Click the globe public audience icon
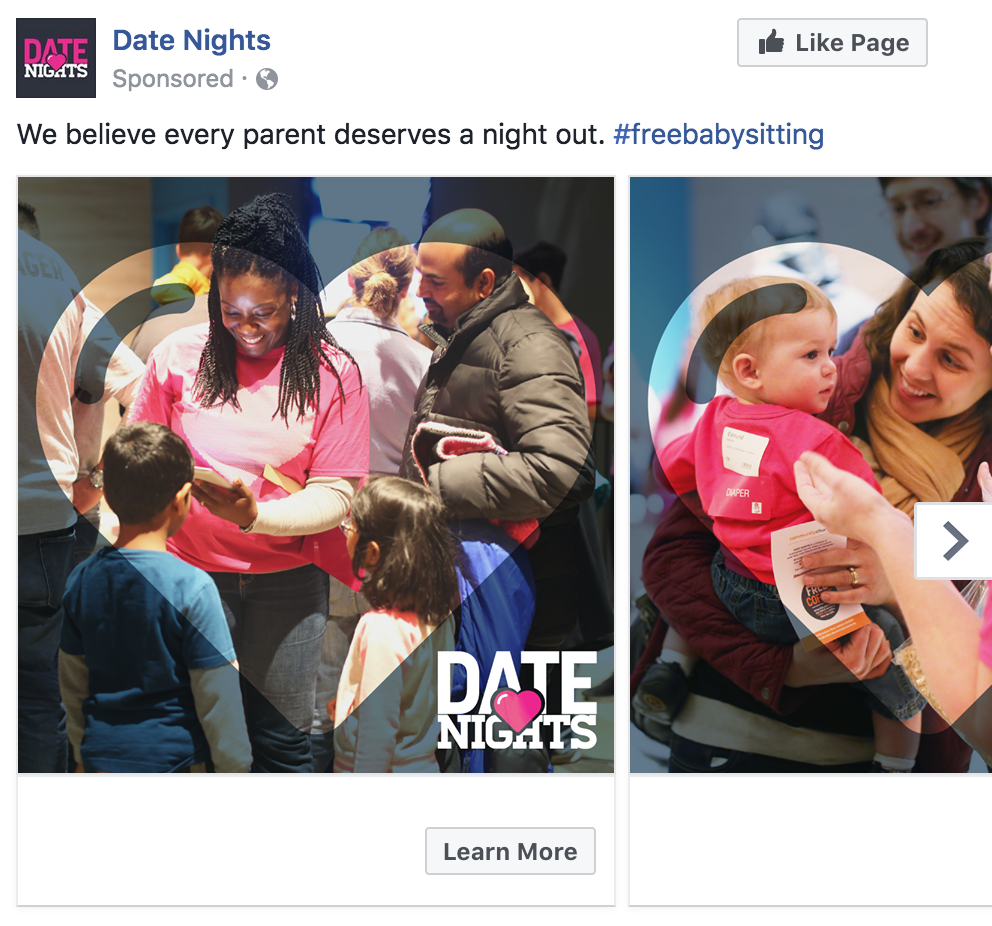992x926 pixels. [x=266, y=79]
